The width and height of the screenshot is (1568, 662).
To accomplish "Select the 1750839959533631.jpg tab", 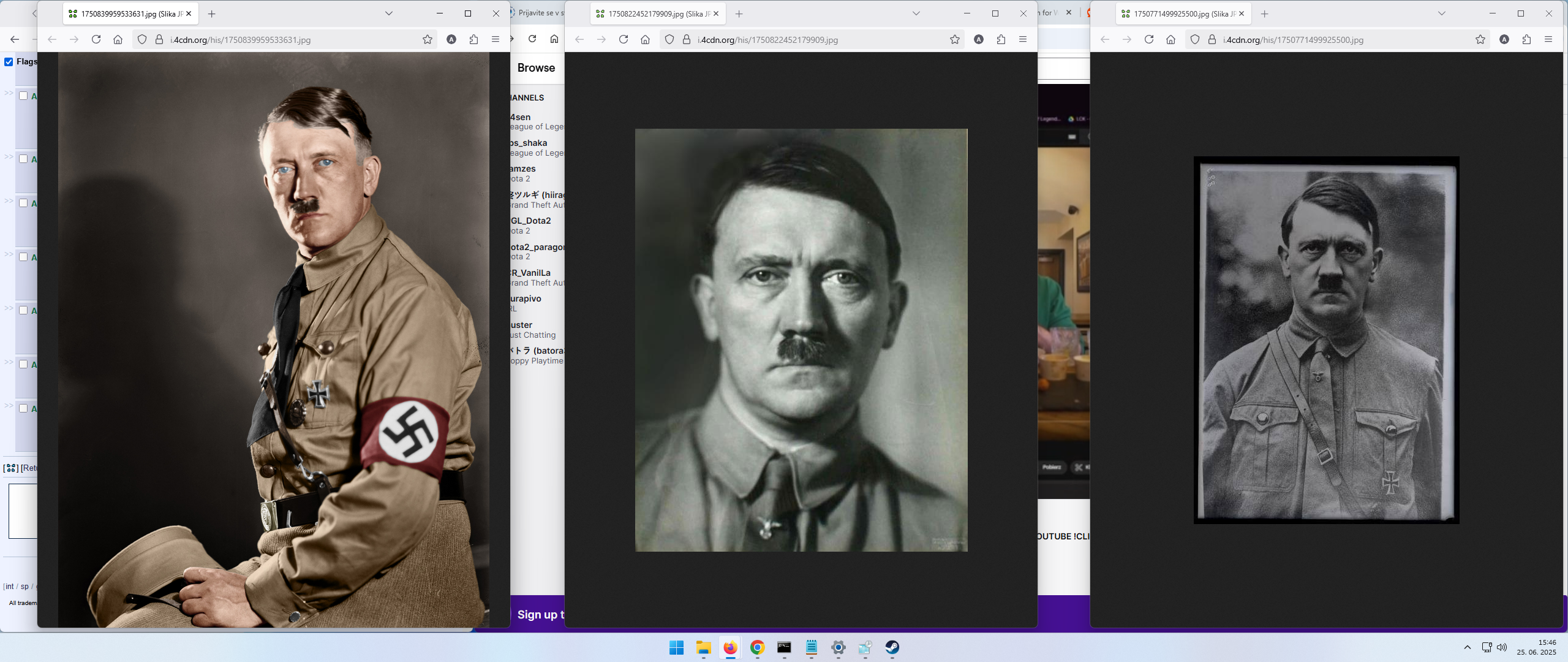I will tap(130, 13).
